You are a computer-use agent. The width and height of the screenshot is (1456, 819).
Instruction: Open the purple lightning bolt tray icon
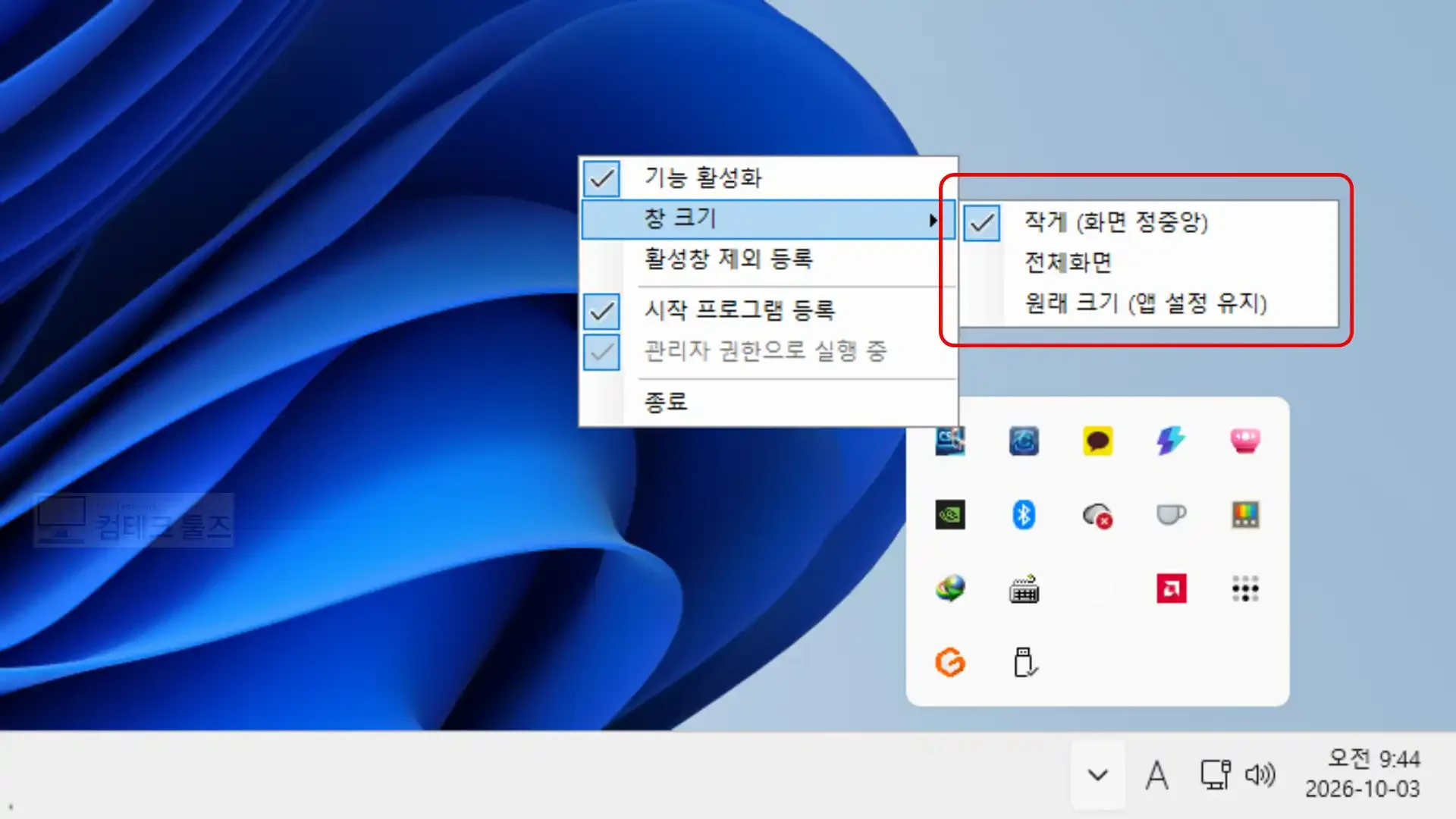(1171, 441)
